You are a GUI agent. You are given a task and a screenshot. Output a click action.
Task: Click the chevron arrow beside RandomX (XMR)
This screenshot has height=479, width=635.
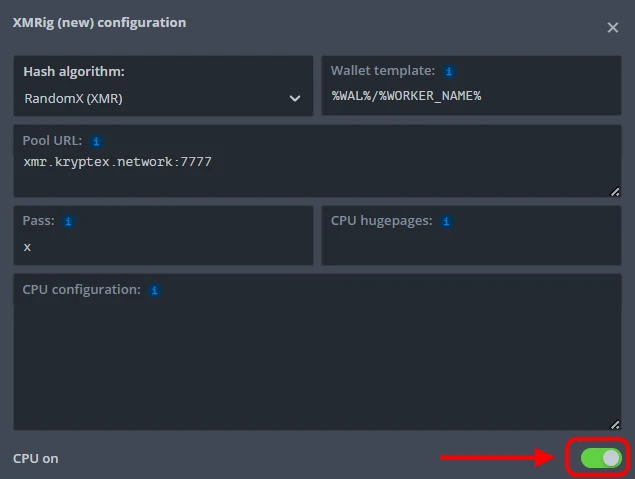pos(295,99)
